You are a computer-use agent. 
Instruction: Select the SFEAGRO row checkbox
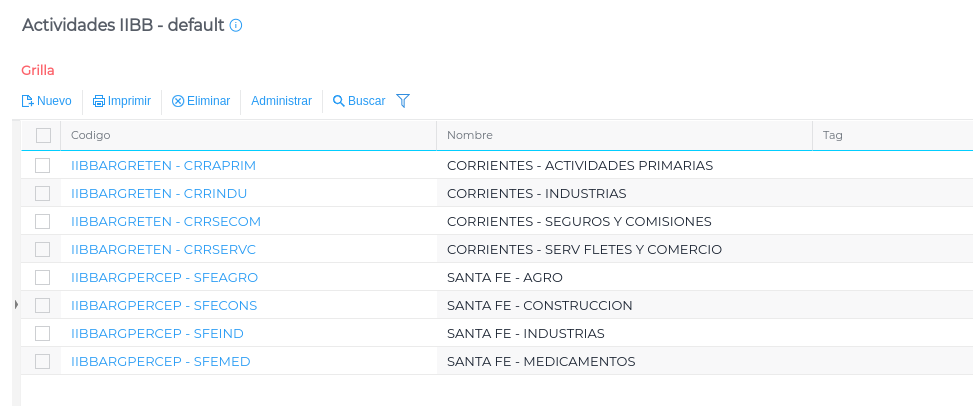(x=43, y=277)
